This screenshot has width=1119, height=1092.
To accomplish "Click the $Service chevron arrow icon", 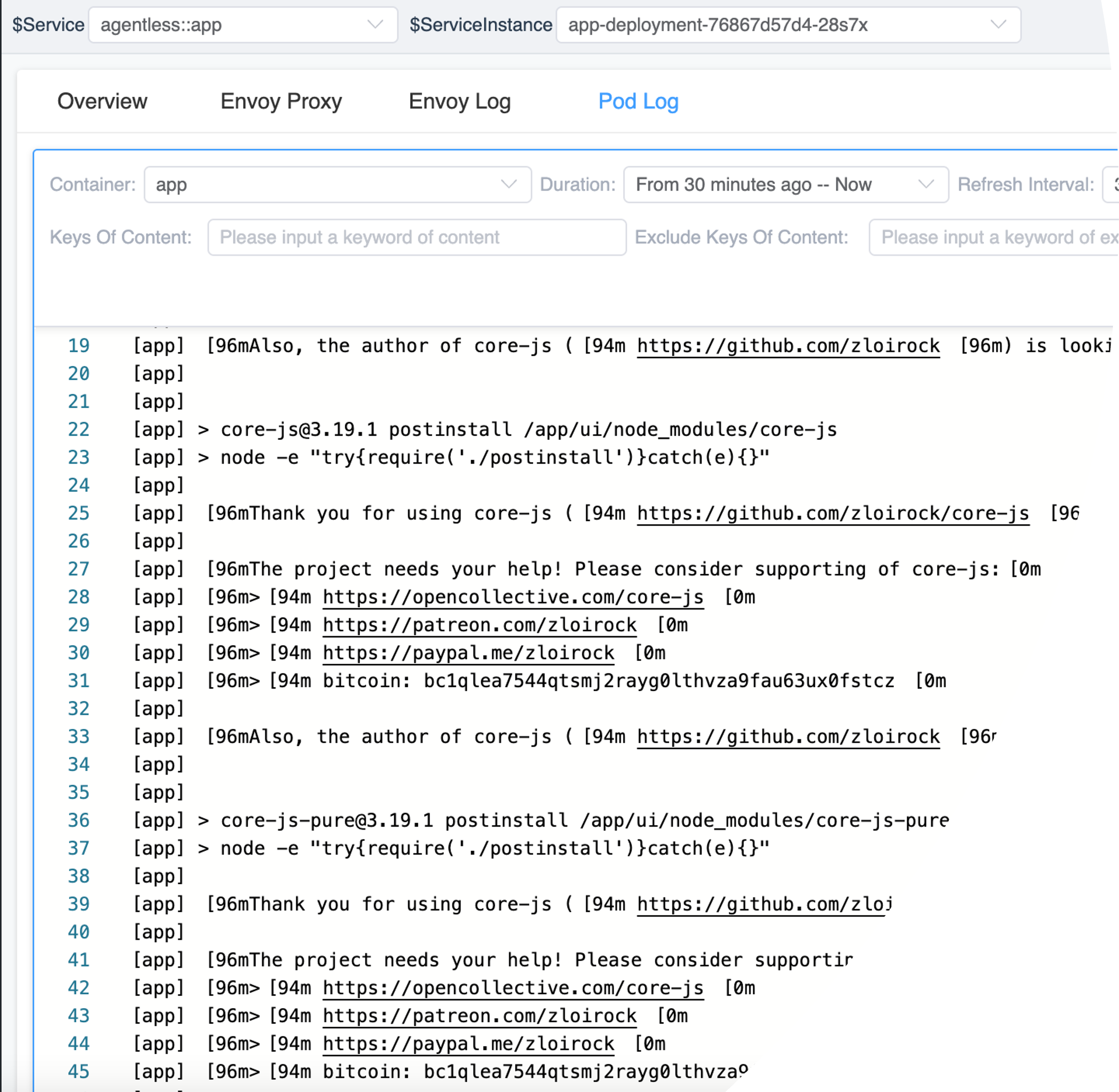I will (376, 25).
